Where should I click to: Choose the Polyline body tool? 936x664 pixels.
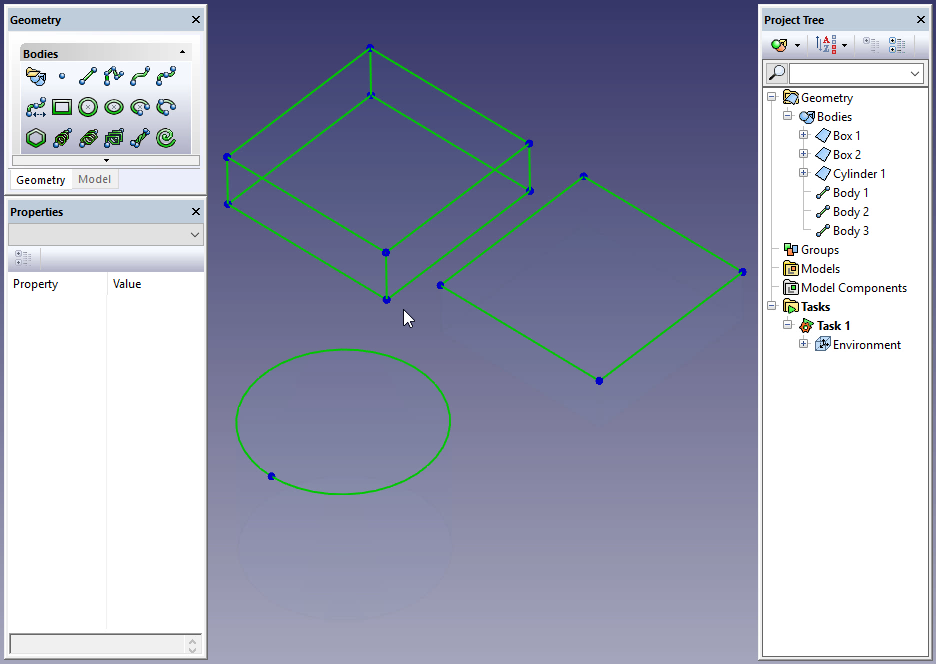(x=114, y=75)
